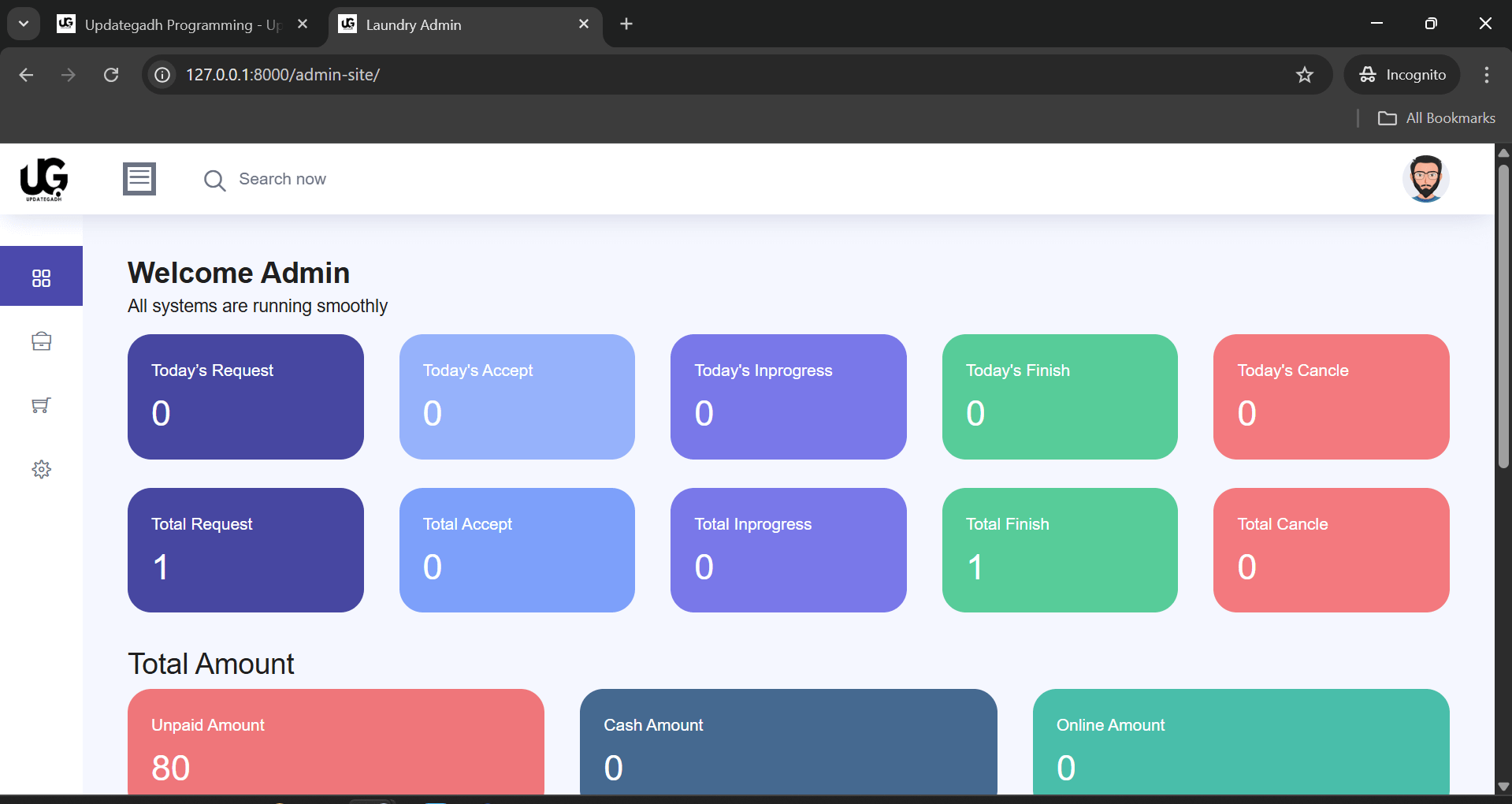Screen dimensions: 1512x804
Task: Select the briefcase services icon in sidebar
Action: (41, 341)
